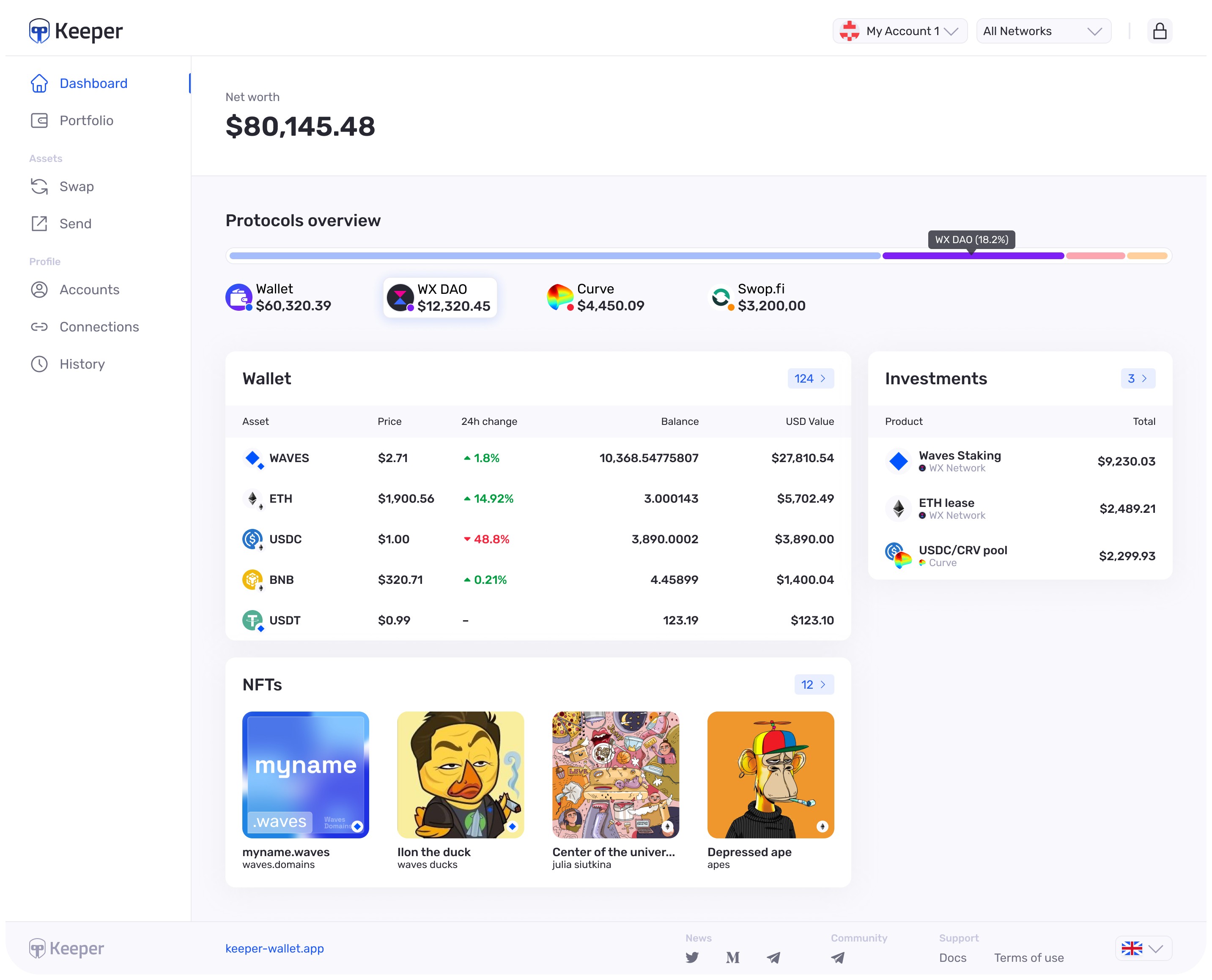Open the Docs support link
The height and width of the screenshot is (980, 1212).
[952, 958]
